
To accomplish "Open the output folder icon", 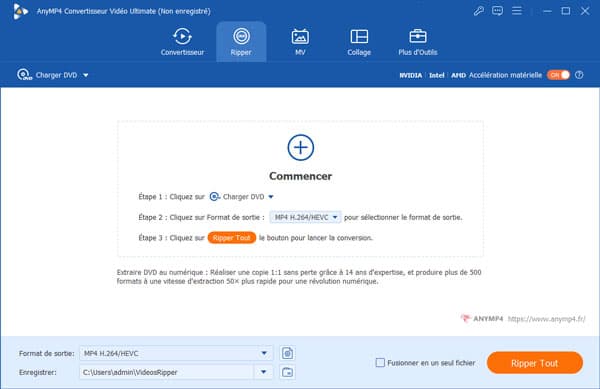I will click(x=287, y=372).
